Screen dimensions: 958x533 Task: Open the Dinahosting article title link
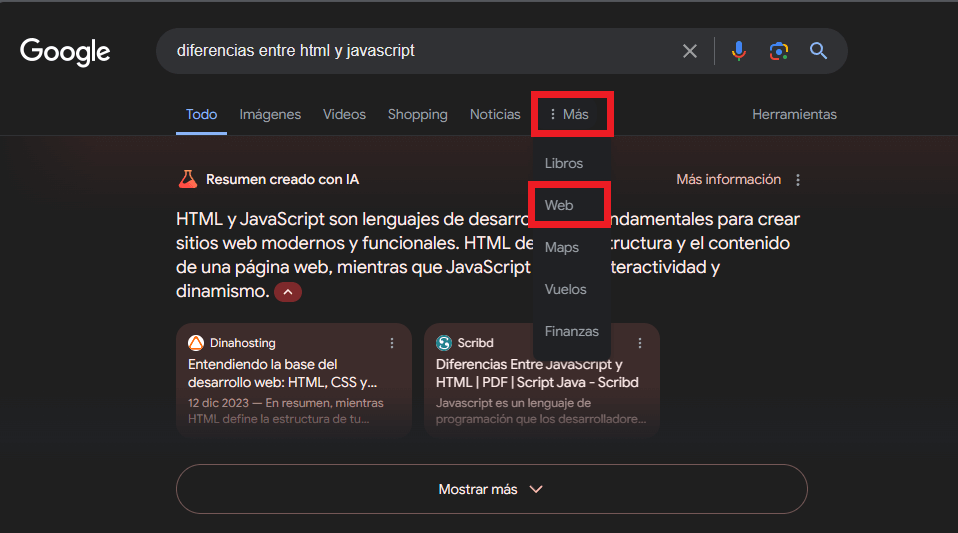pyautogui.click(x=282, y=373)
